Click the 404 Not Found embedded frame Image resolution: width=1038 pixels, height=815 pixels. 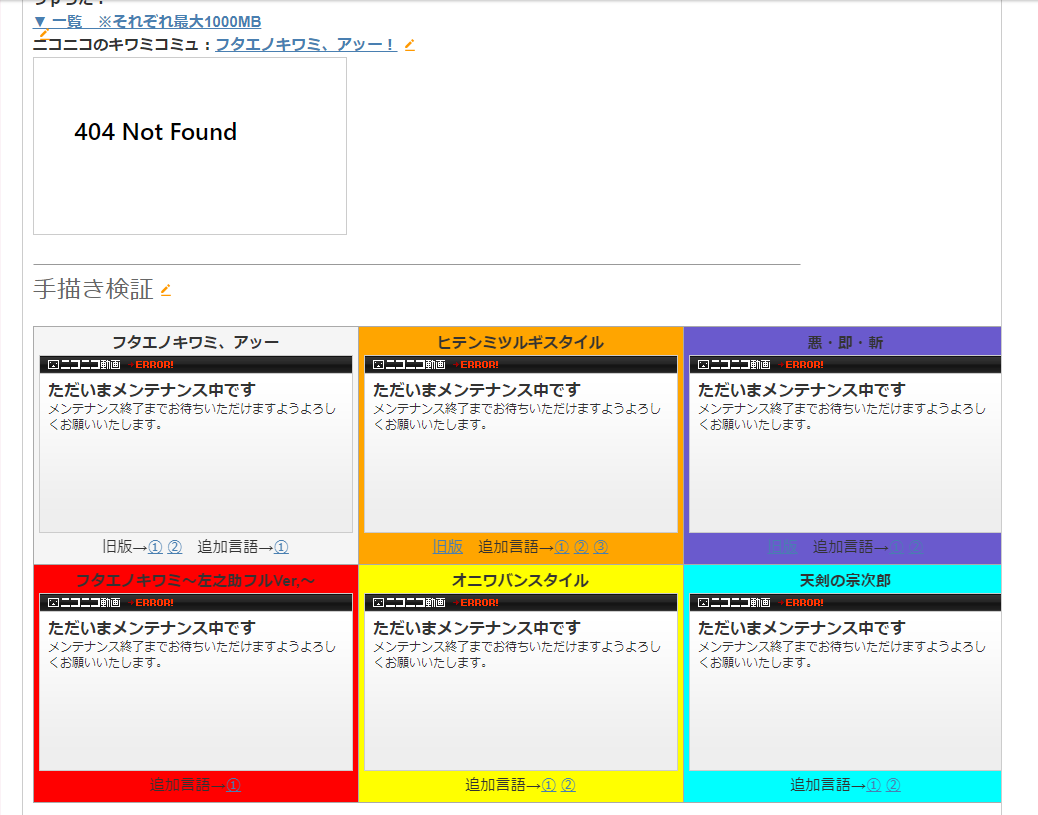[190, 146]
